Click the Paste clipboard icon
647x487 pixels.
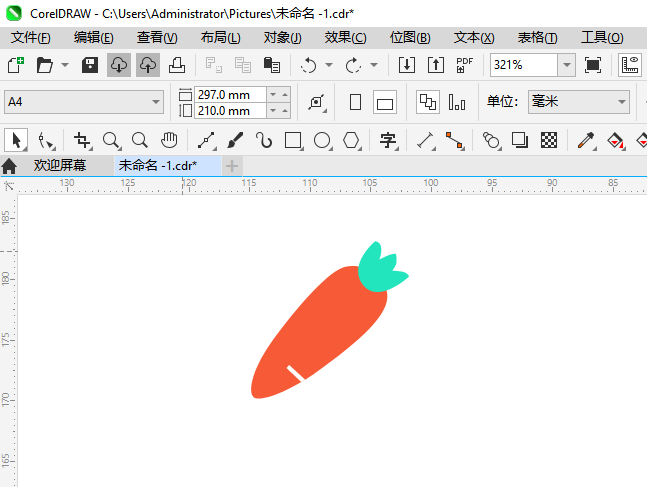click(272, 65)
